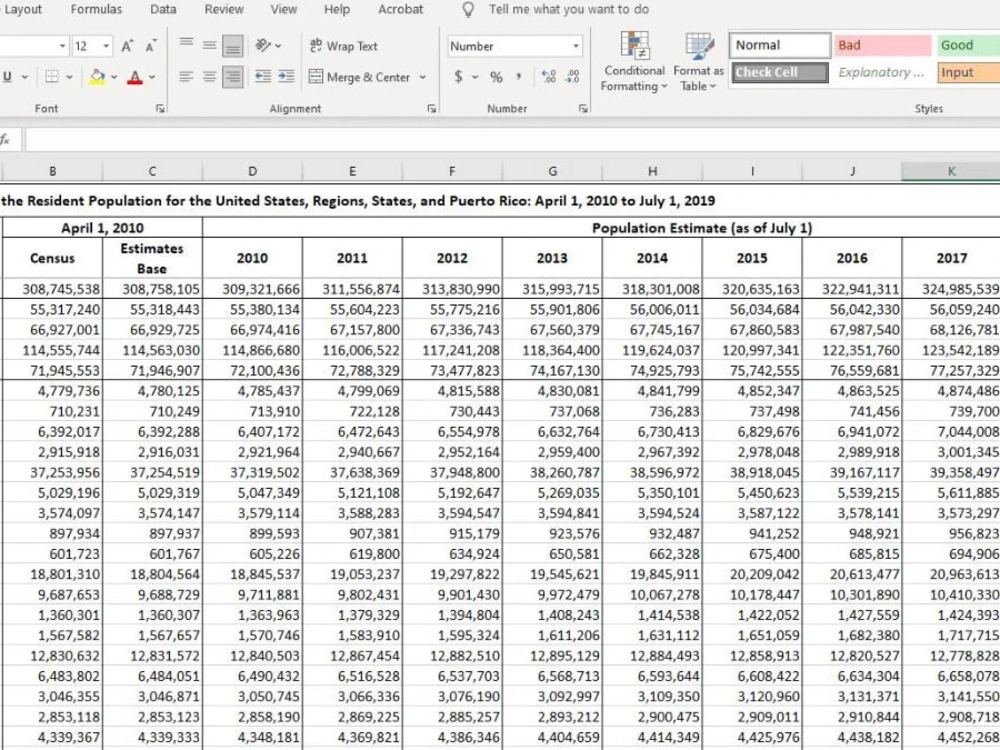1000x750 pixels.
Task: Apply the Normal cell style
Action: pos(780,45)
